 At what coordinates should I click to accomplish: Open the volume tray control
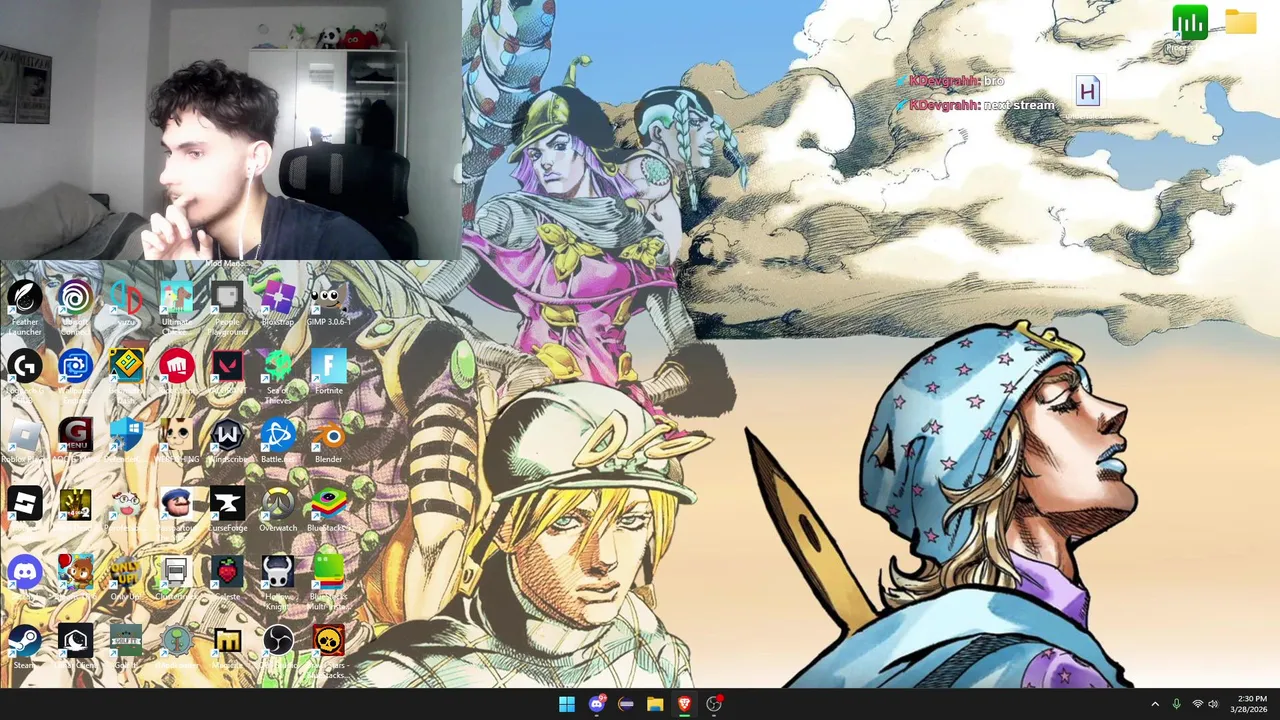(1213, 704)
